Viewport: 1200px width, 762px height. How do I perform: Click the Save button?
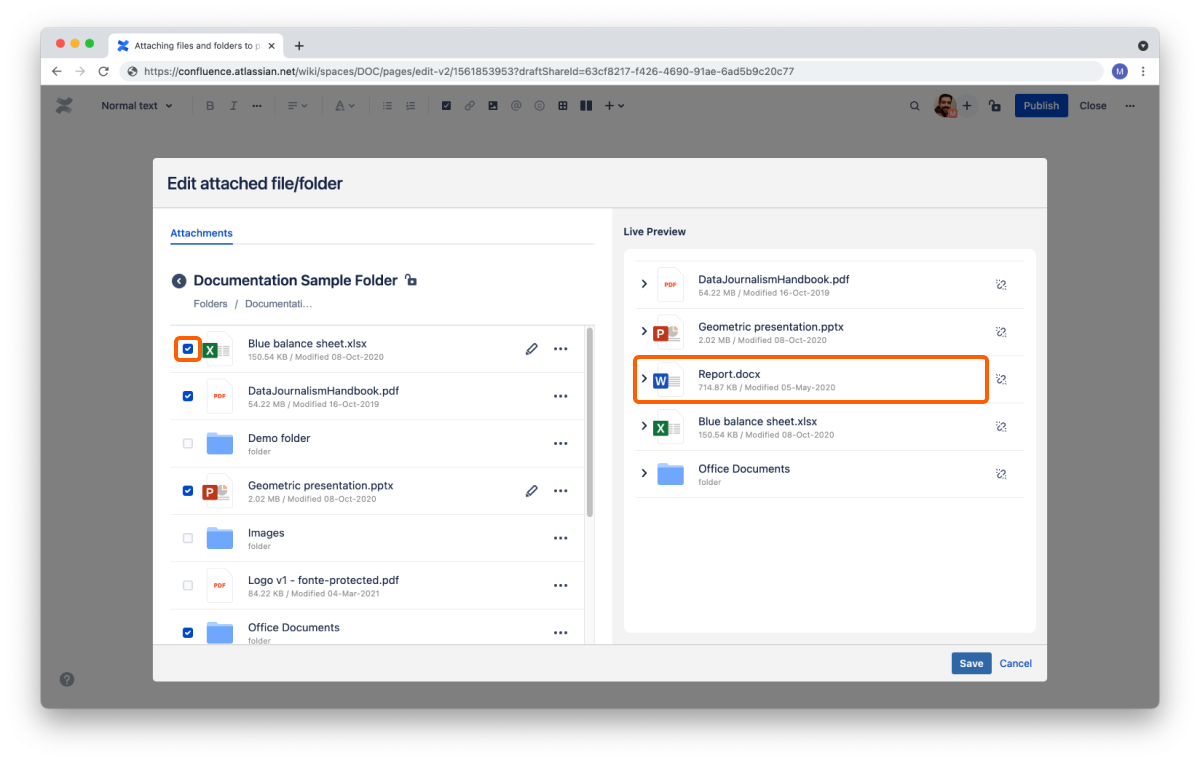[x=970, y=663]
